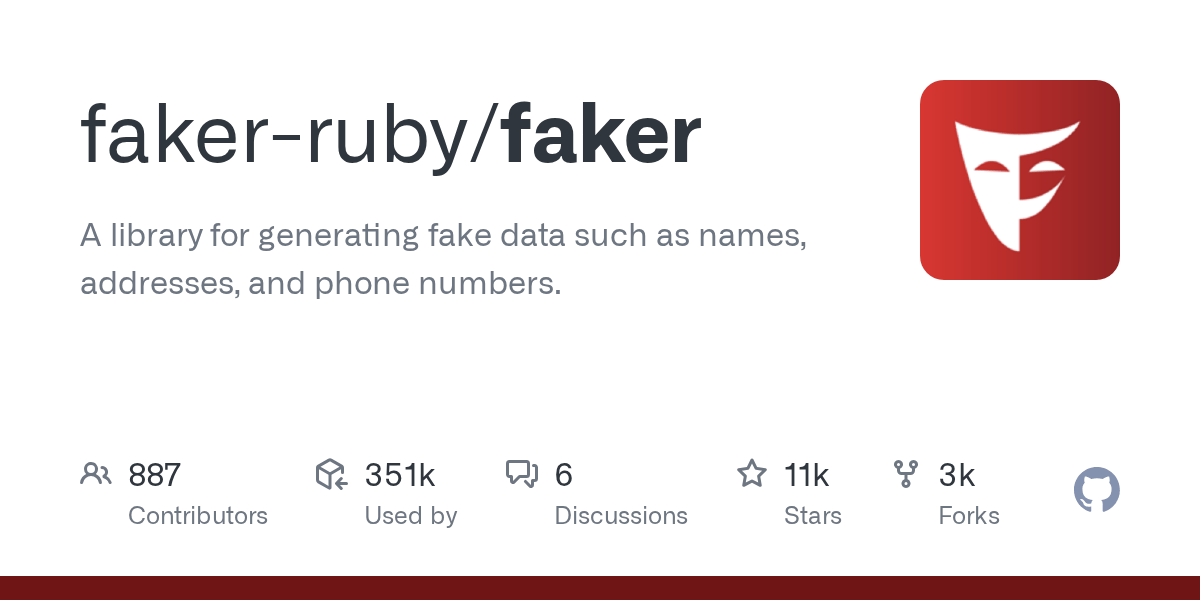Click the 351k used by count
Viewport: 1200px width, 600px height.
click(399, 475)
